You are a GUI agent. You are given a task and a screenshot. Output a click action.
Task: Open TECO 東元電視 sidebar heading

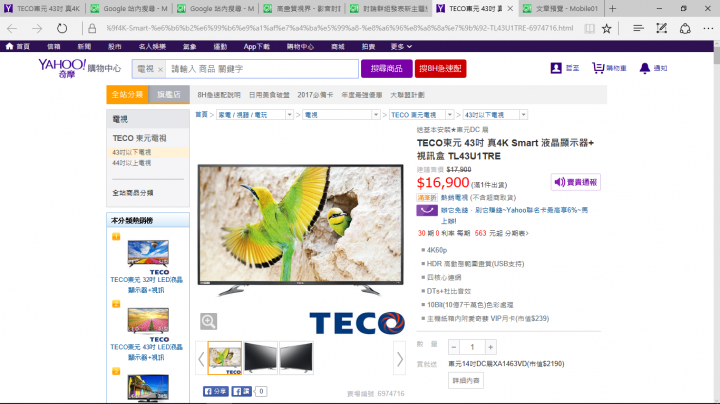pos(140,138)
